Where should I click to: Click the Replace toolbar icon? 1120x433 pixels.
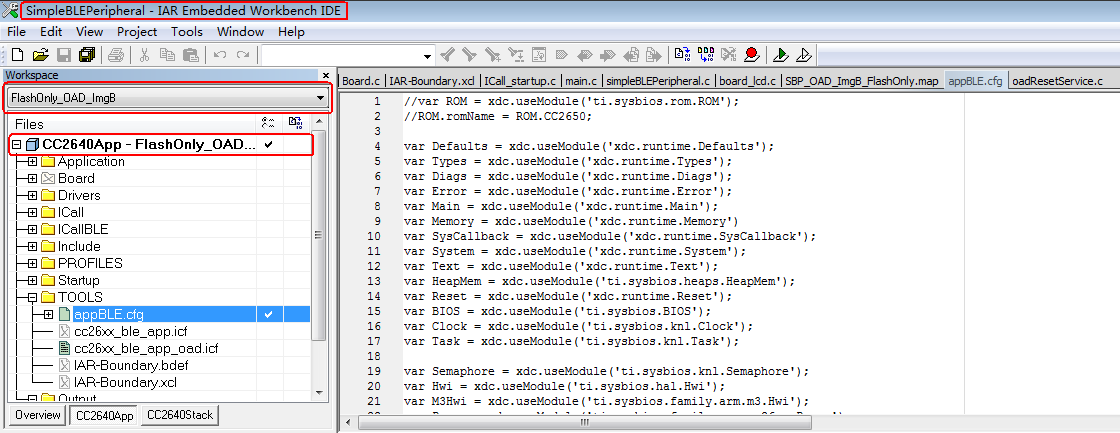pyautogui.click(x=516, y=55)
